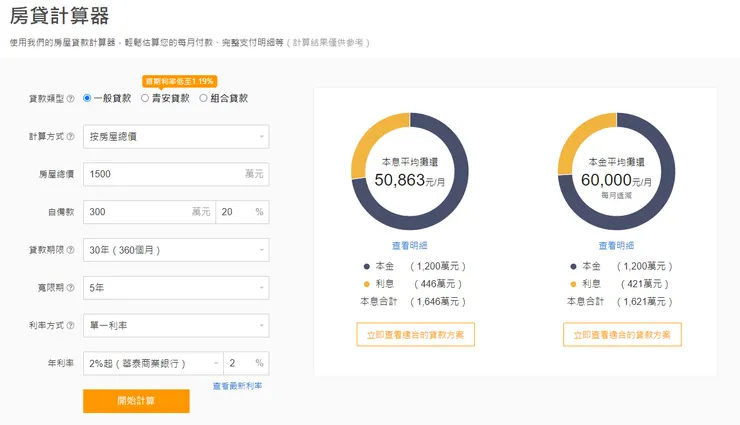Expand the 貸款期限 30年 dropdown
This screenshot has width=740, height=425.
[176, 249]
